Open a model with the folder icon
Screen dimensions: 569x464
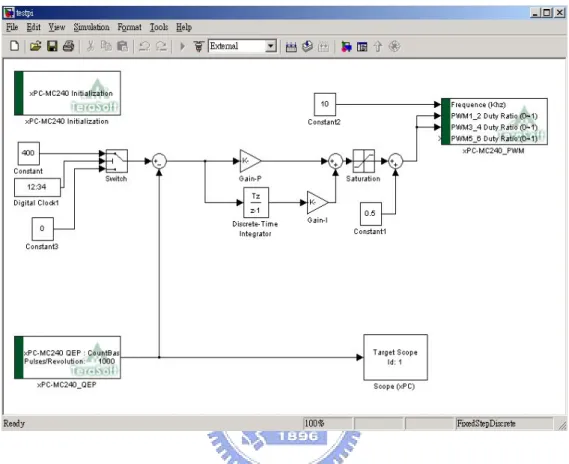(35, 46)
